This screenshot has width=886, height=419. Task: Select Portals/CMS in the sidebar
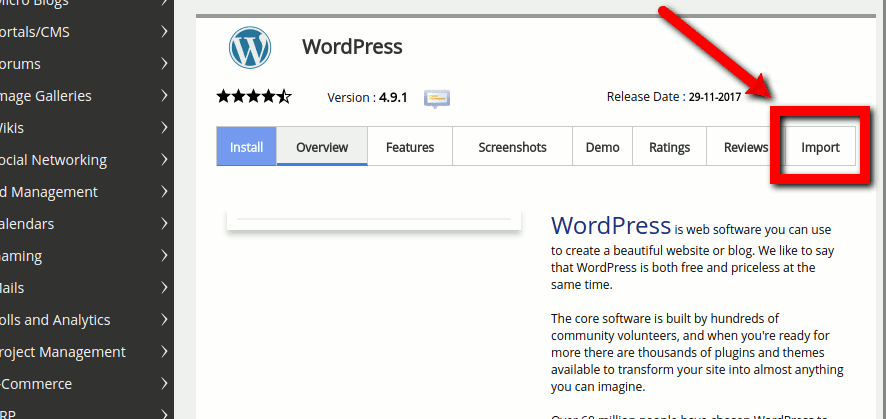[35, 32]
